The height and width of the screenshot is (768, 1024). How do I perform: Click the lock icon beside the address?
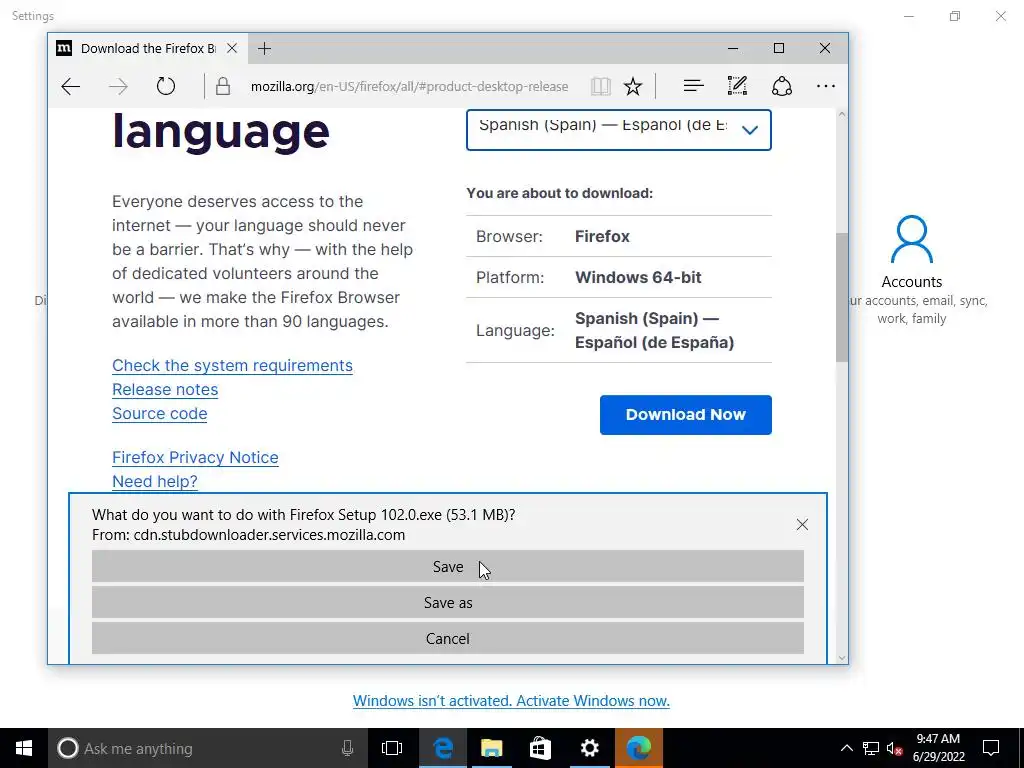(x=223, y=86)
